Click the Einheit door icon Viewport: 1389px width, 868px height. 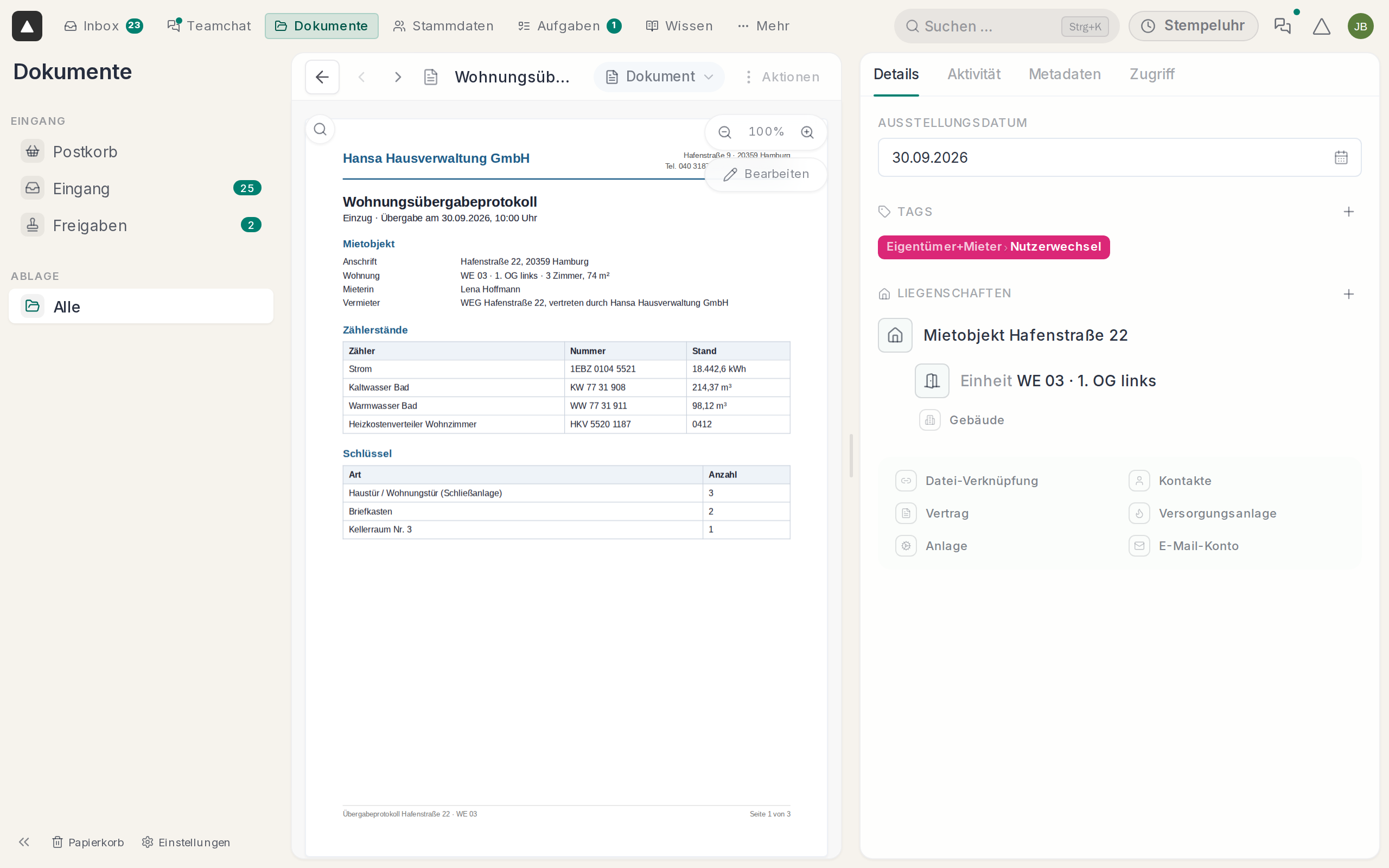pos(932,381)
